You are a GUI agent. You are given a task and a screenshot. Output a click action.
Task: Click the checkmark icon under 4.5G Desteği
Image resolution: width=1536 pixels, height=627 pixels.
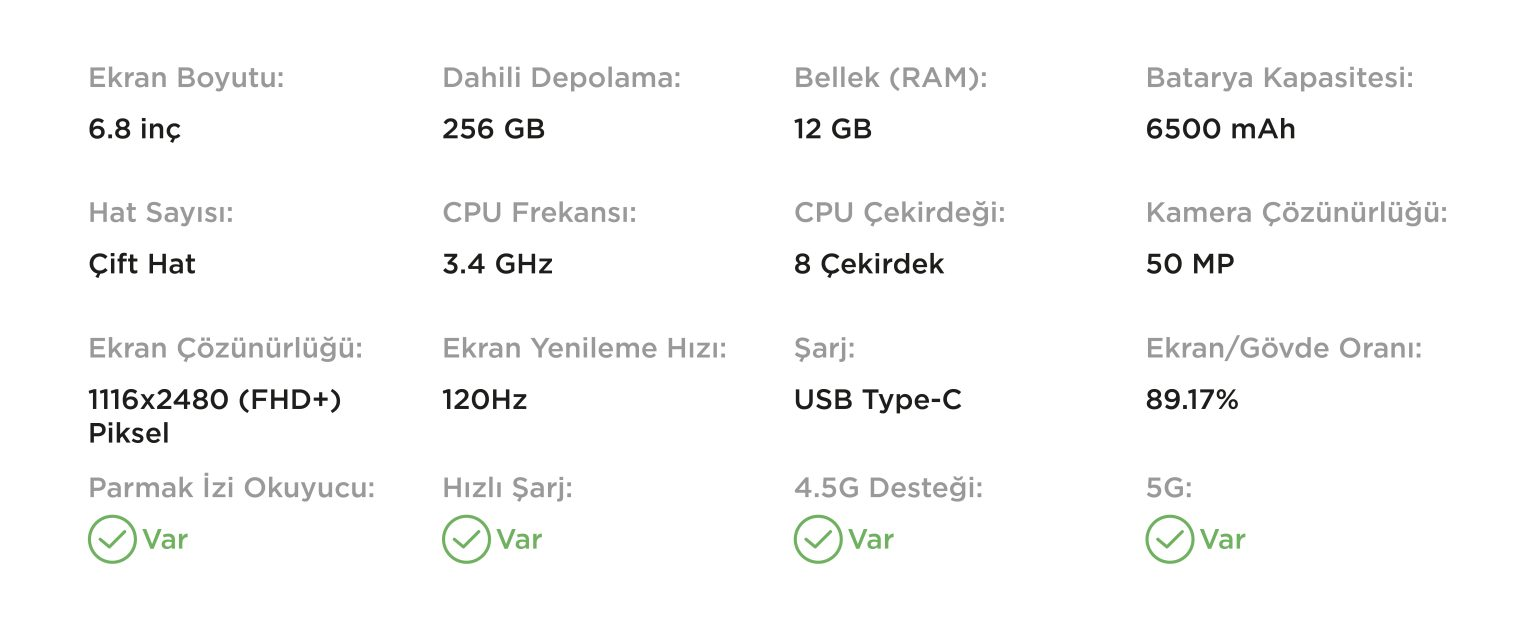(x=818, y=540)
